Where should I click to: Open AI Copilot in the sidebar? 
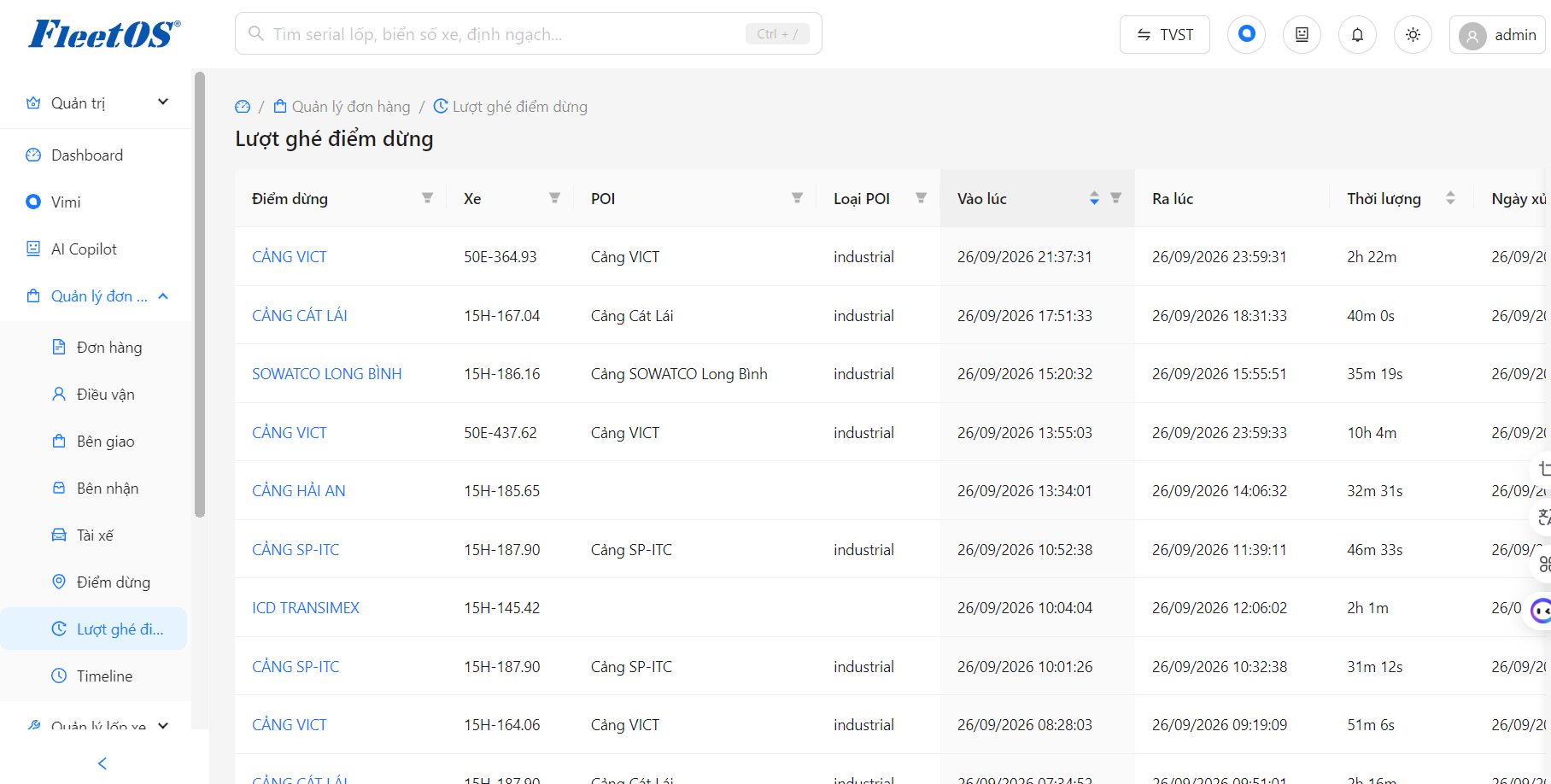[84, 249]
